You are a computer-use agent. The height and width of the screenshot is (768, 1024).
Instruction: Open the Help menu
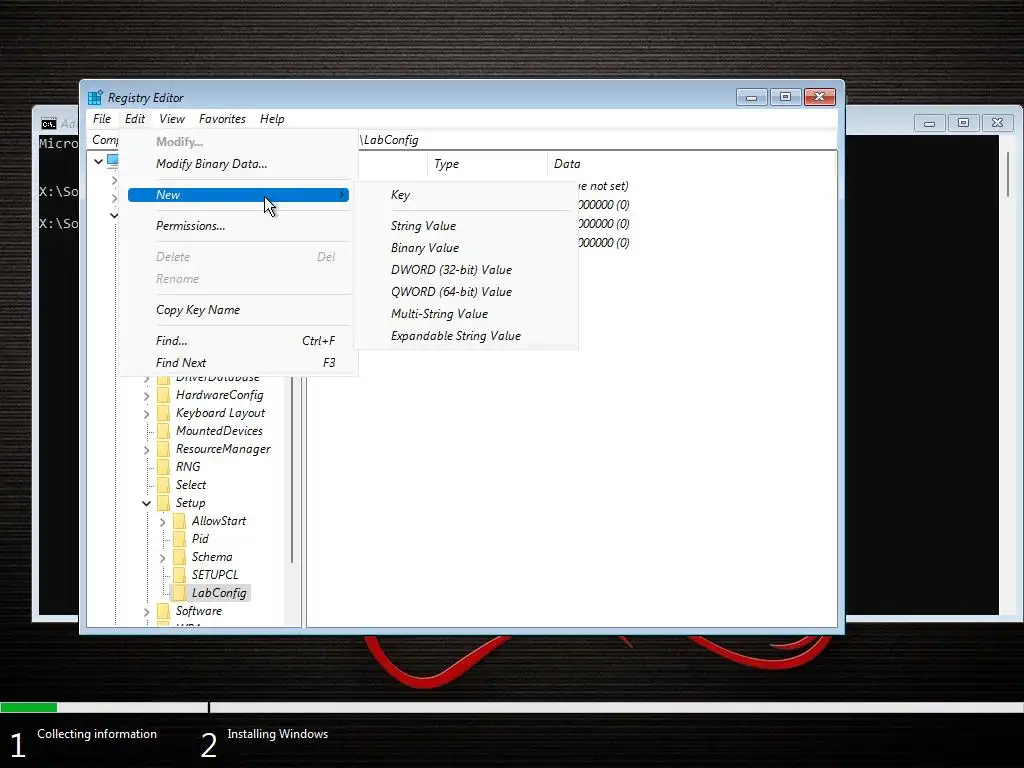272,119
